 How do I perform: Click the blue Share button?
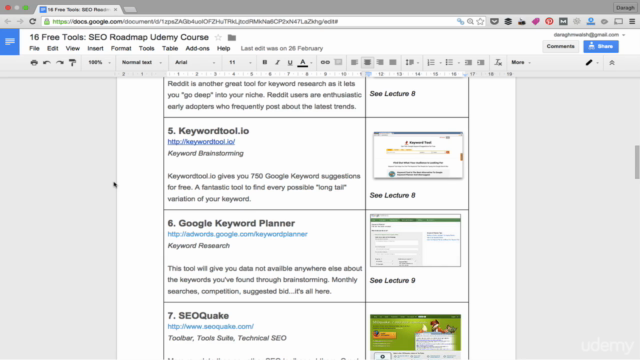[x=601, y=46]
